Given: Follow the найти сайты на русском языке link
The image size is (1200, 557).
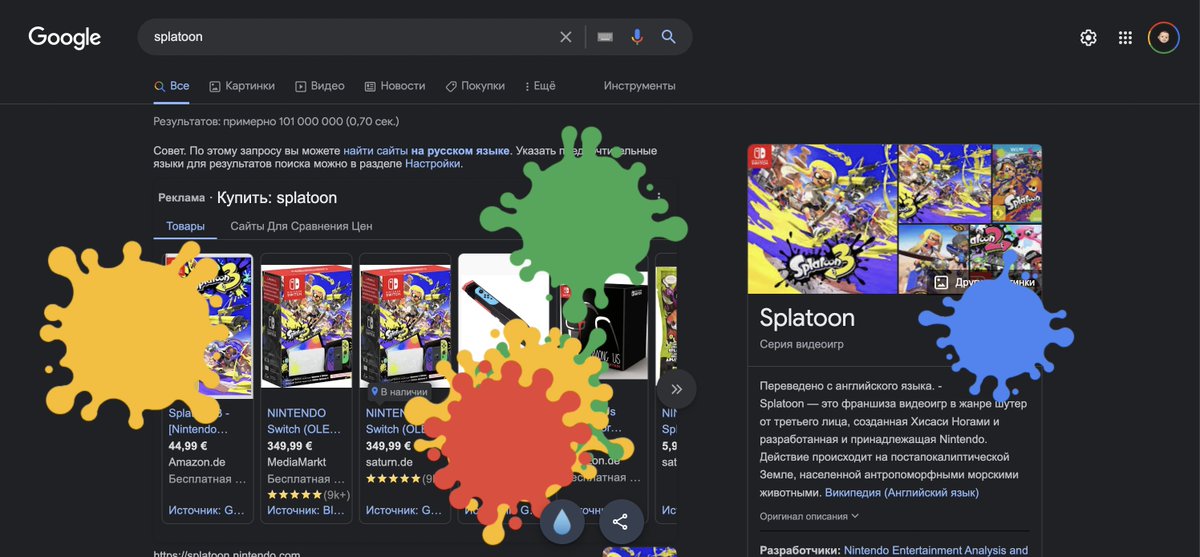Looking at the screenshot, I should pos(427,150).
